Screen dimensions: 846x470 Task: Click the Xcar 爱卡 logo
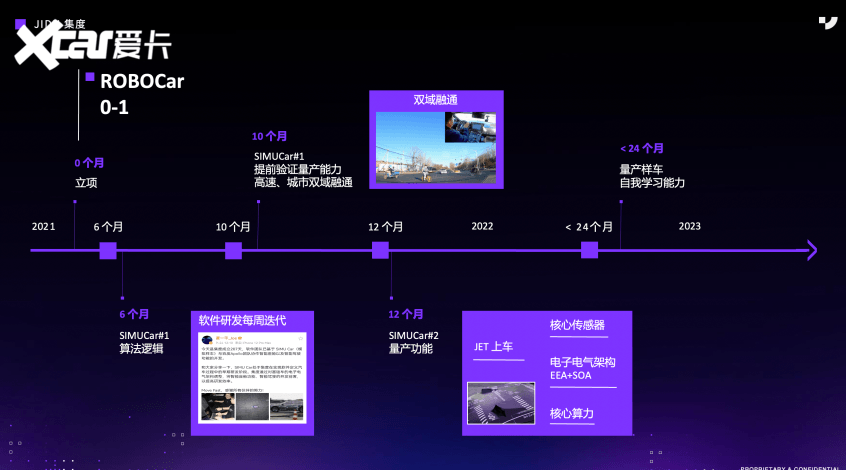point(93,45)
